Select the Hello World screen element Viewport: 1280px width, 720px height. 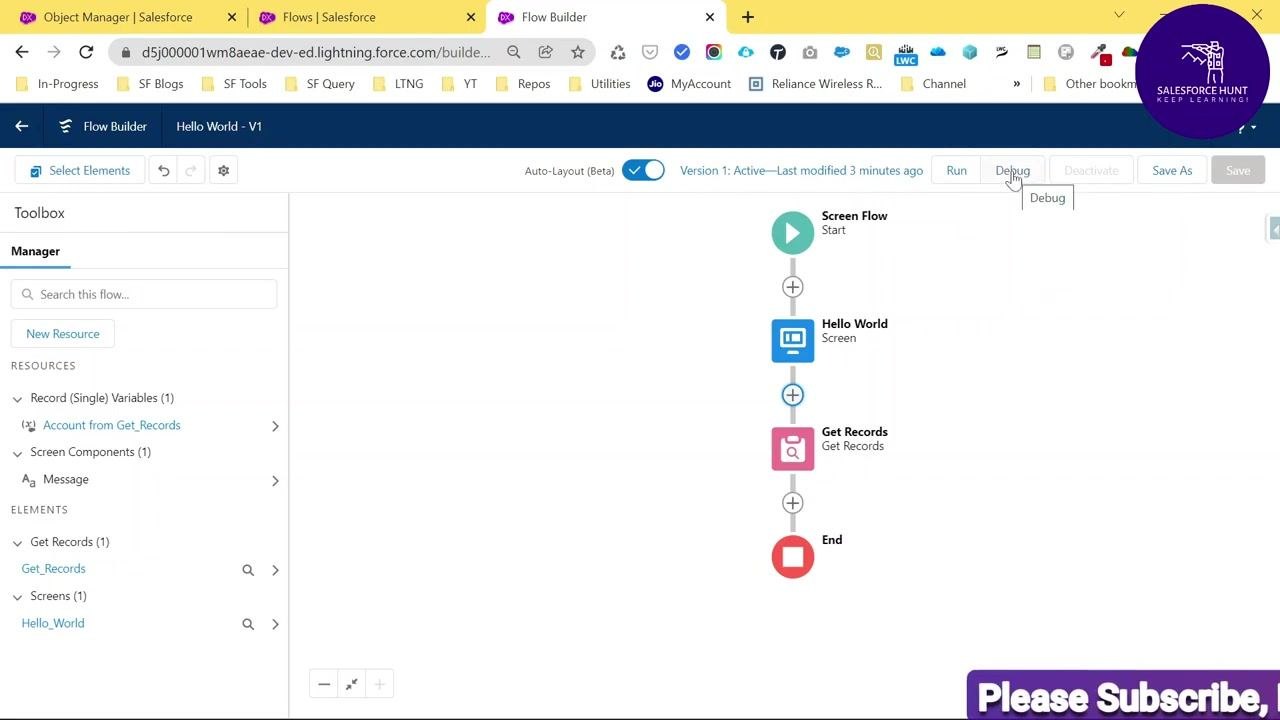click(793, 341)
